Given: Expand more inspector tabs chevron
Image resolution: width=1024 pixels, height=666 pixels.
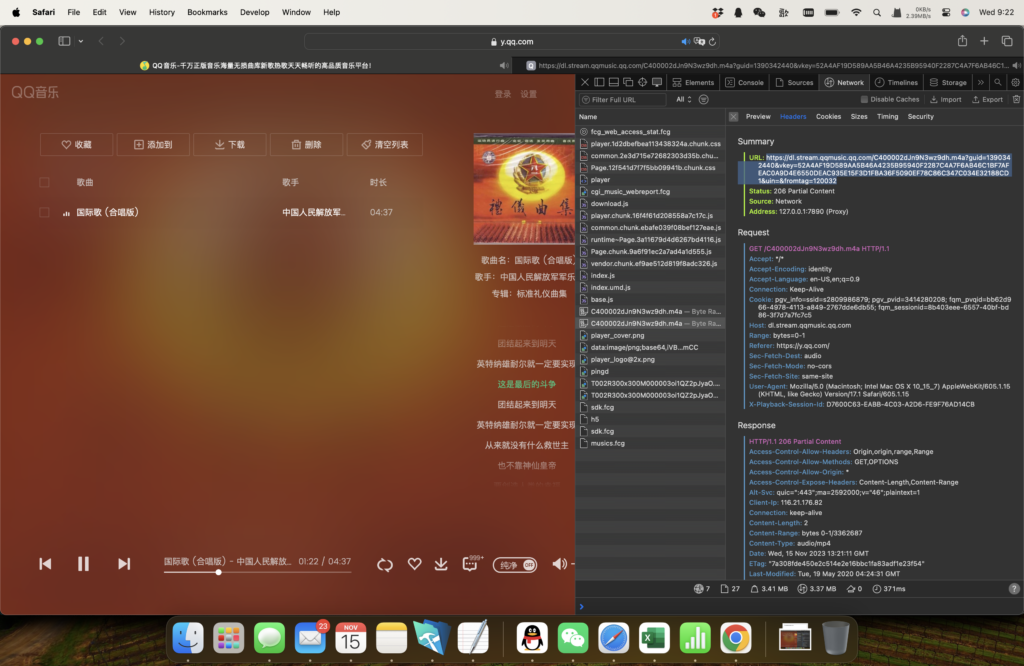Looking at the screenshot, I should tap(980, 82).
